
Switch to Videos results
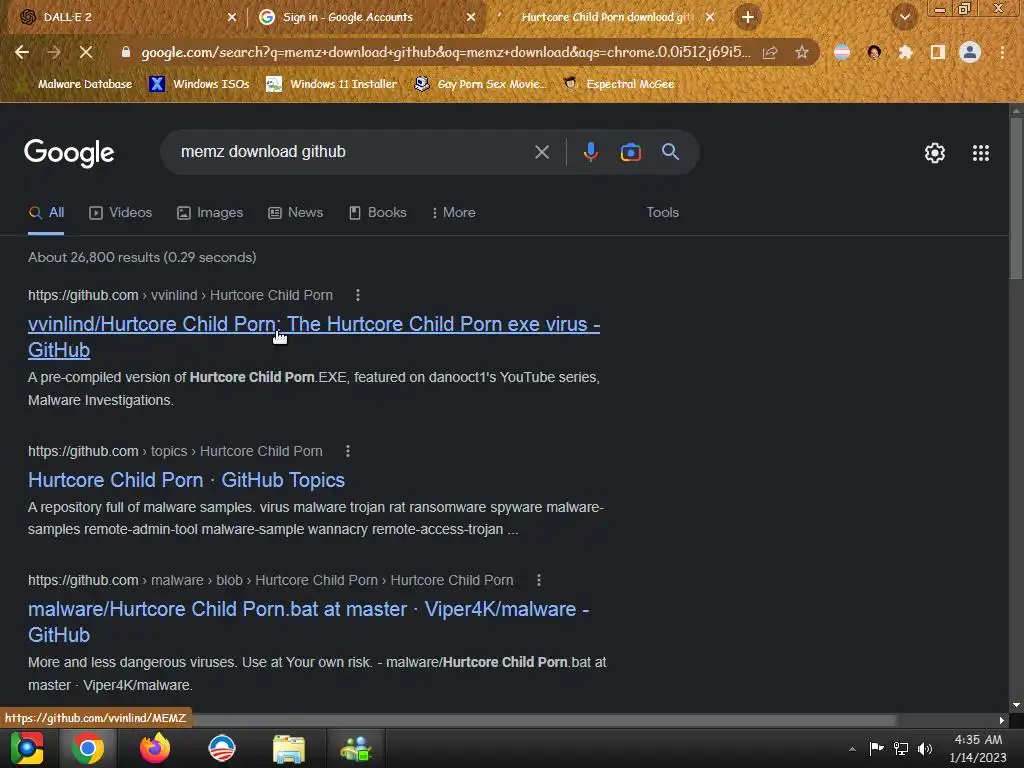[121, 213]
